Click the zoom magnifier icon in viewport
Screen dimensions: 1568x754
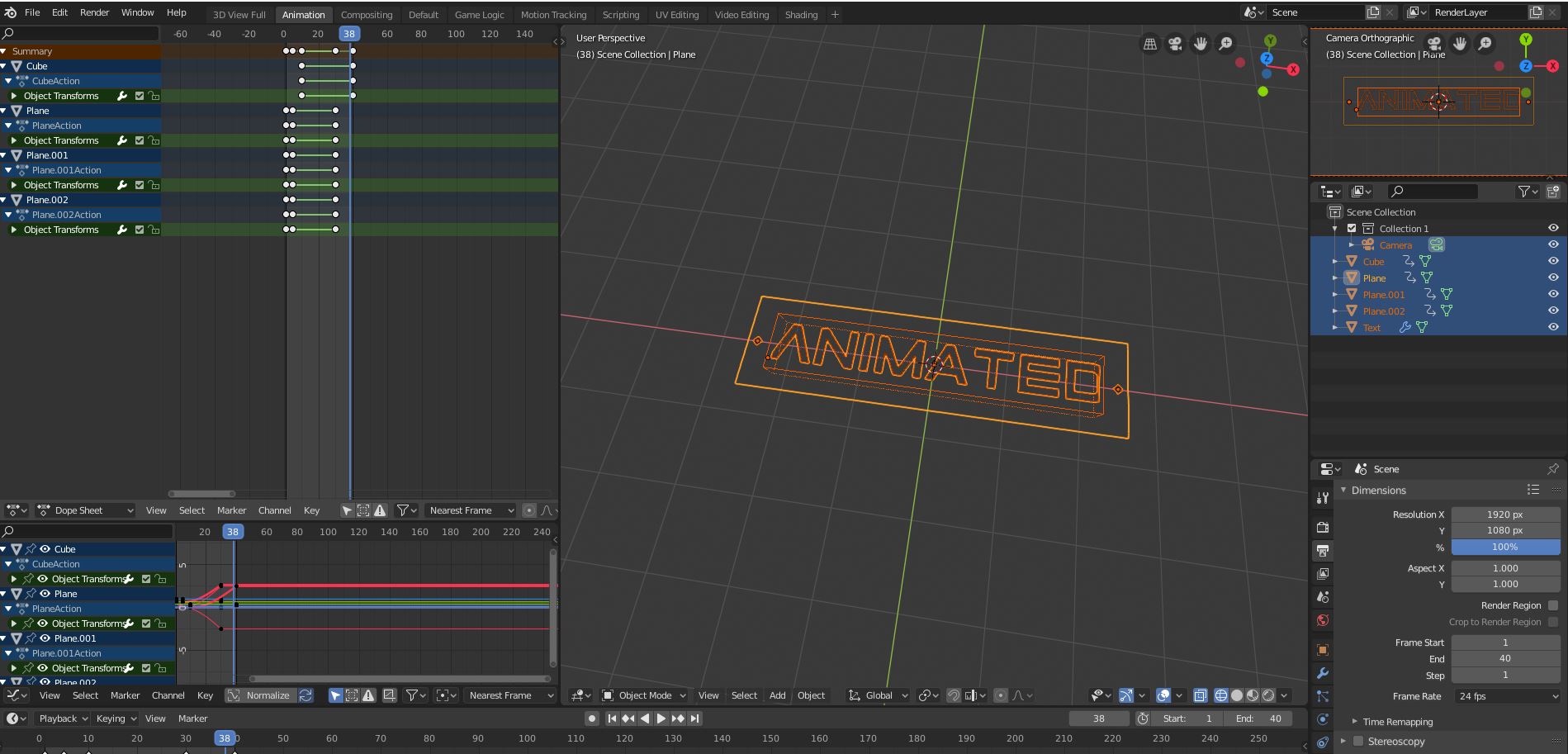1226,44
